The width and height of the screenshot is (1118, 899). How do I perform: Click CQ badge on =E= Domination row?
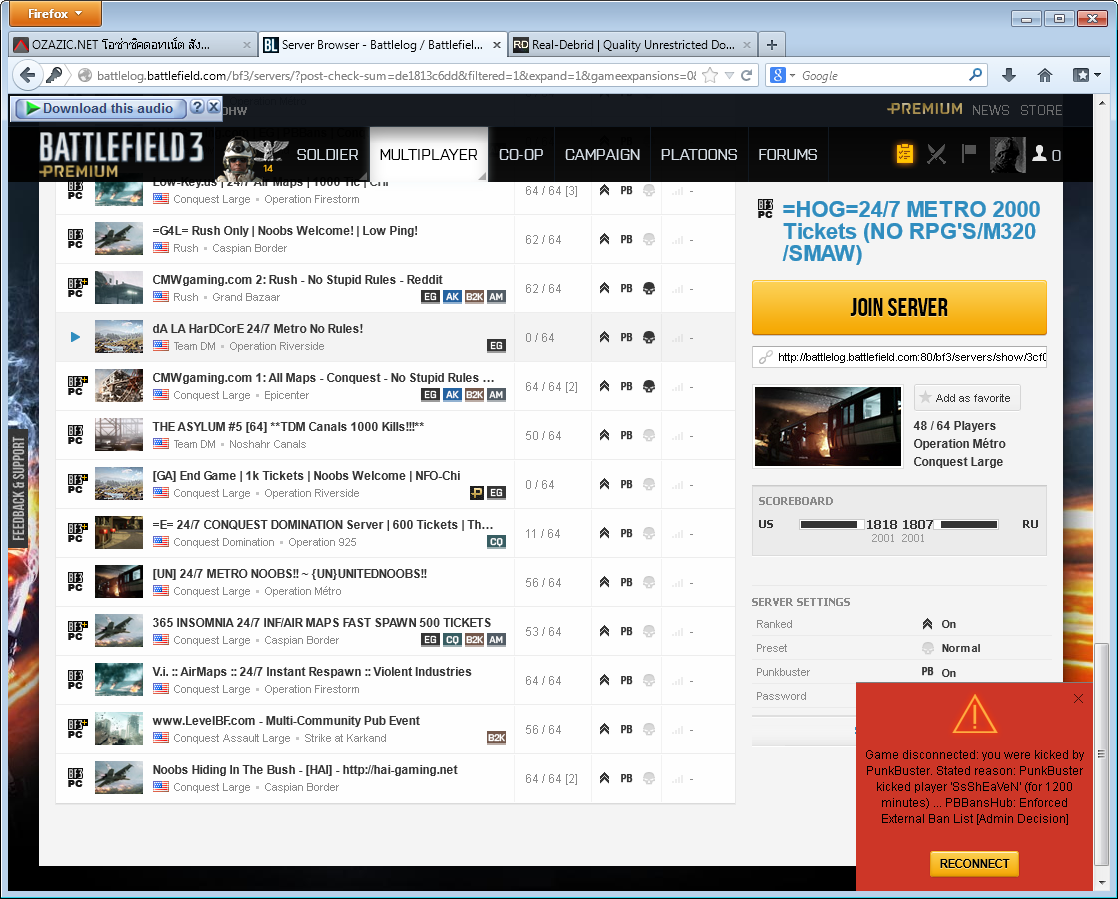point(496,542)
